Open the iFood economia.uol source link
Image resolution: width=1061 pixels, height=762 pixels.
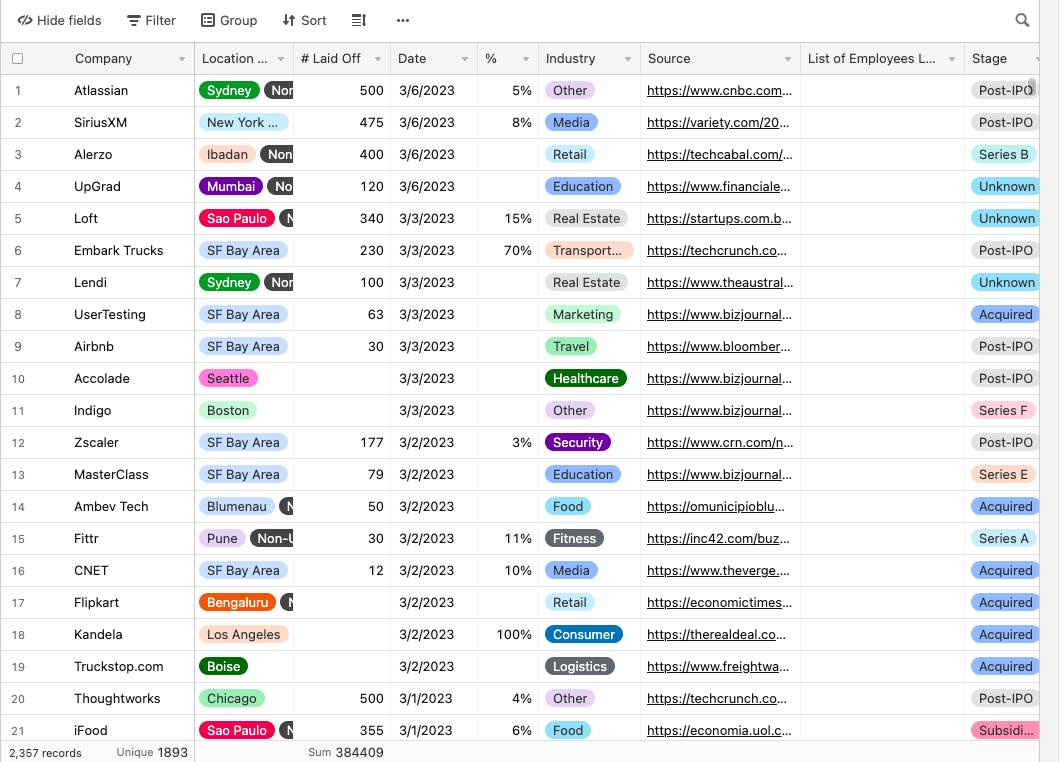click(719, 731)
